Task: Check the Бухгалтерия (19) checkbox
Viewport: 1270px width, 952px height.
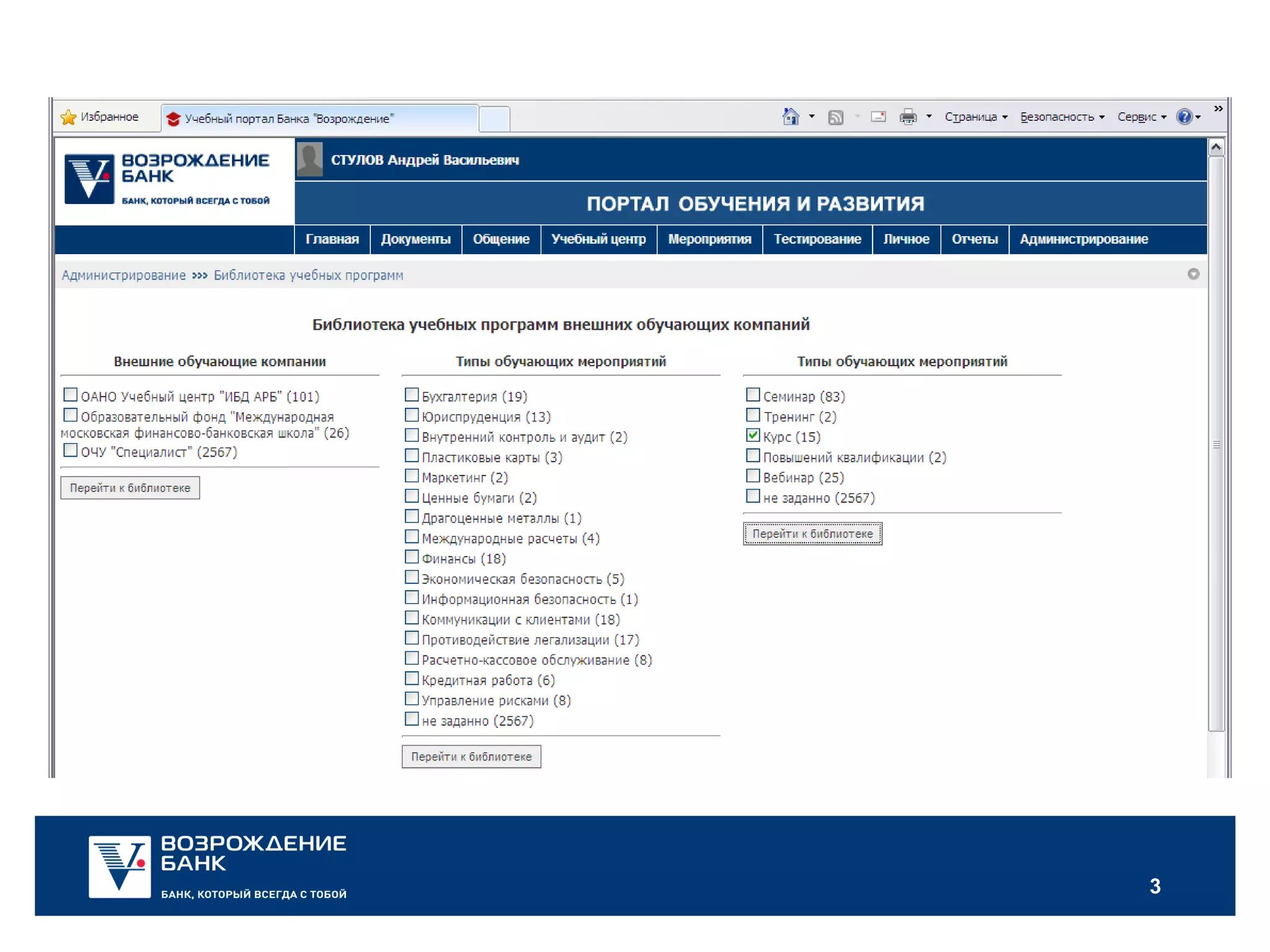Action: [412, 395]
